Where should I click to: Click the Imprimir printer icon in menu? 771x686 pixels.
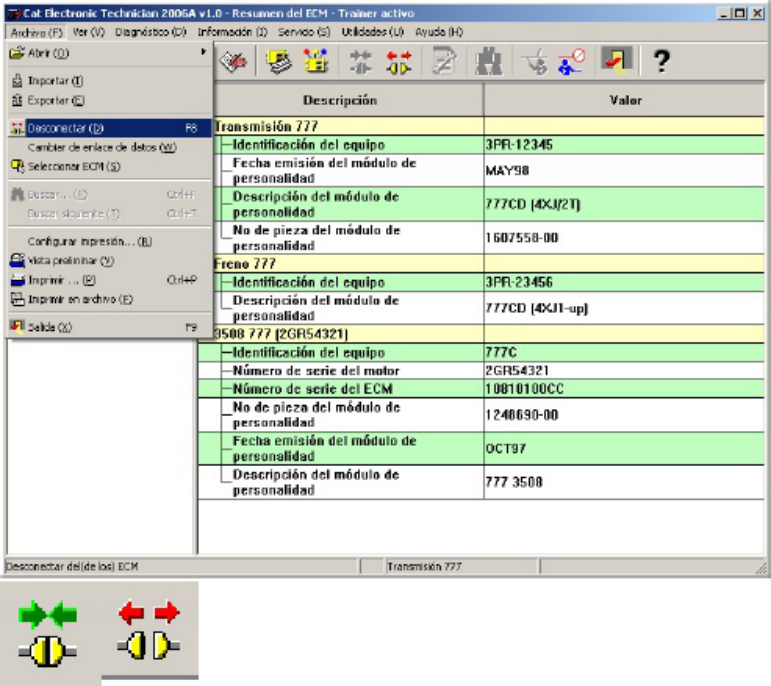pos(17,280)
